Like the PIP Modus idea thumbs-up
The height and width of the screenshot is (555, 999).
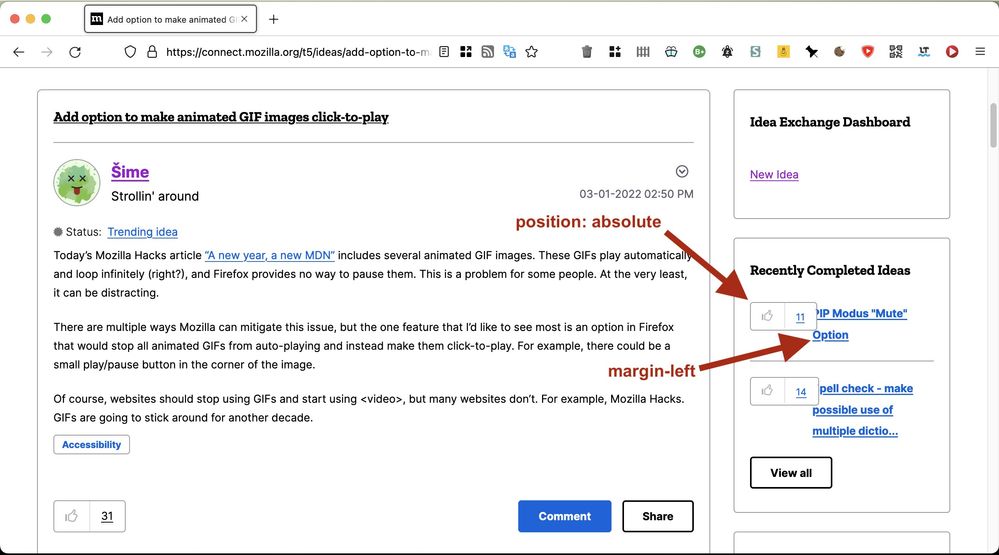point(767,316)
